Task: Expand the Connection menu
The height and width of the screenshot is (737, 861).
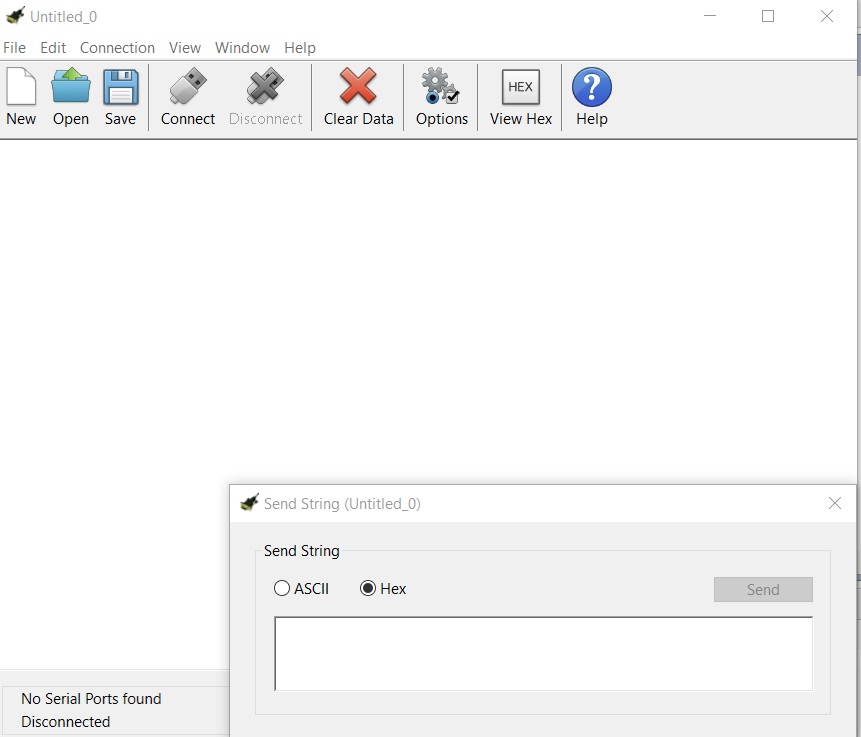Action: coord(117,48)
